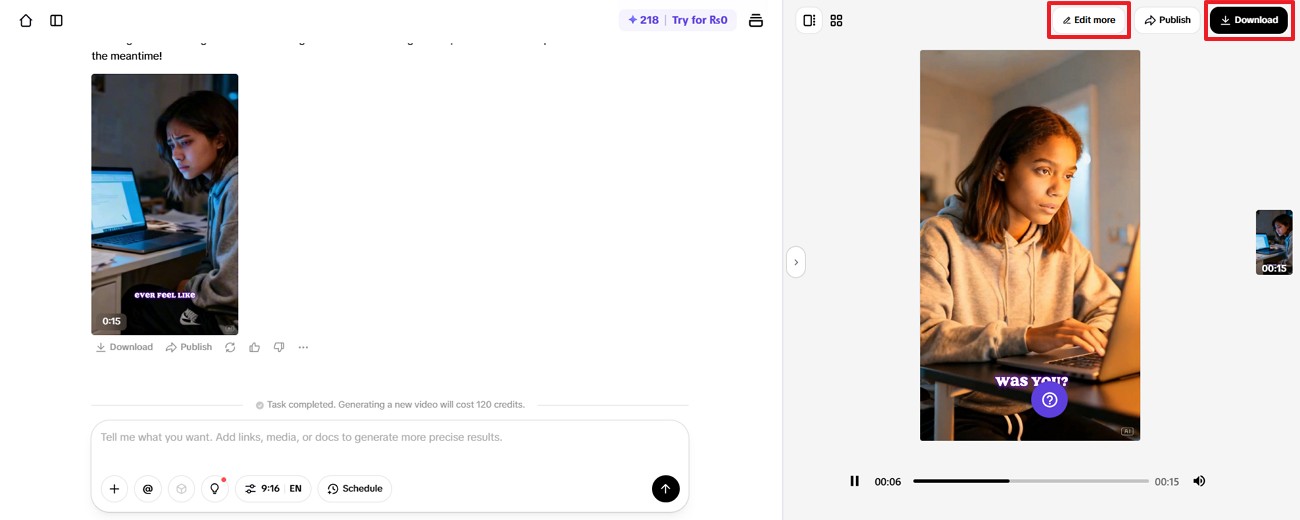The image size is (1300, 520).
Task: Dislike the result with thumbs down
Action: tap(279, 347)
